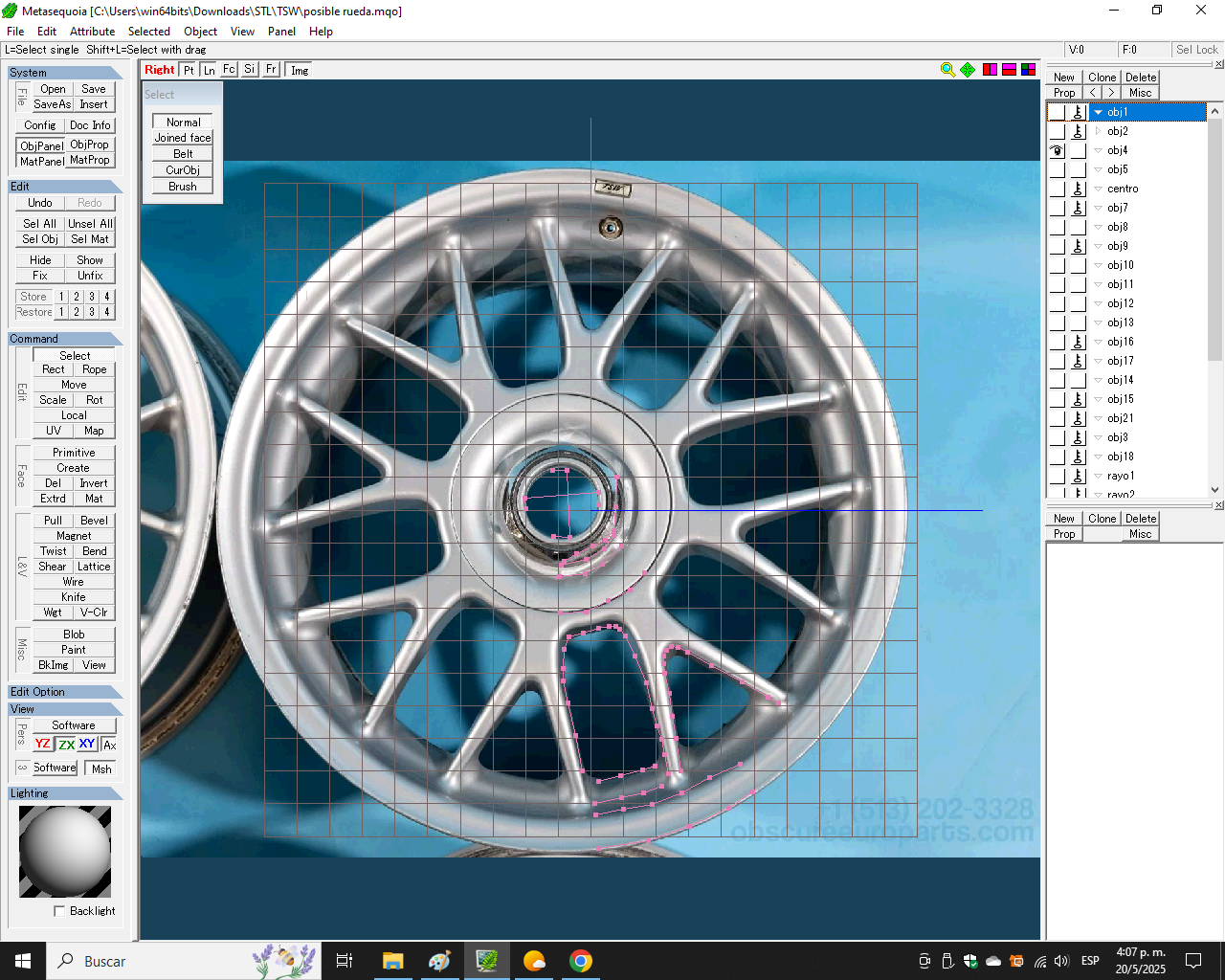The height and width of the screenshot is (980, 1225).
Task: Click the key lock icon for obj2
Action: [1078, 131]
